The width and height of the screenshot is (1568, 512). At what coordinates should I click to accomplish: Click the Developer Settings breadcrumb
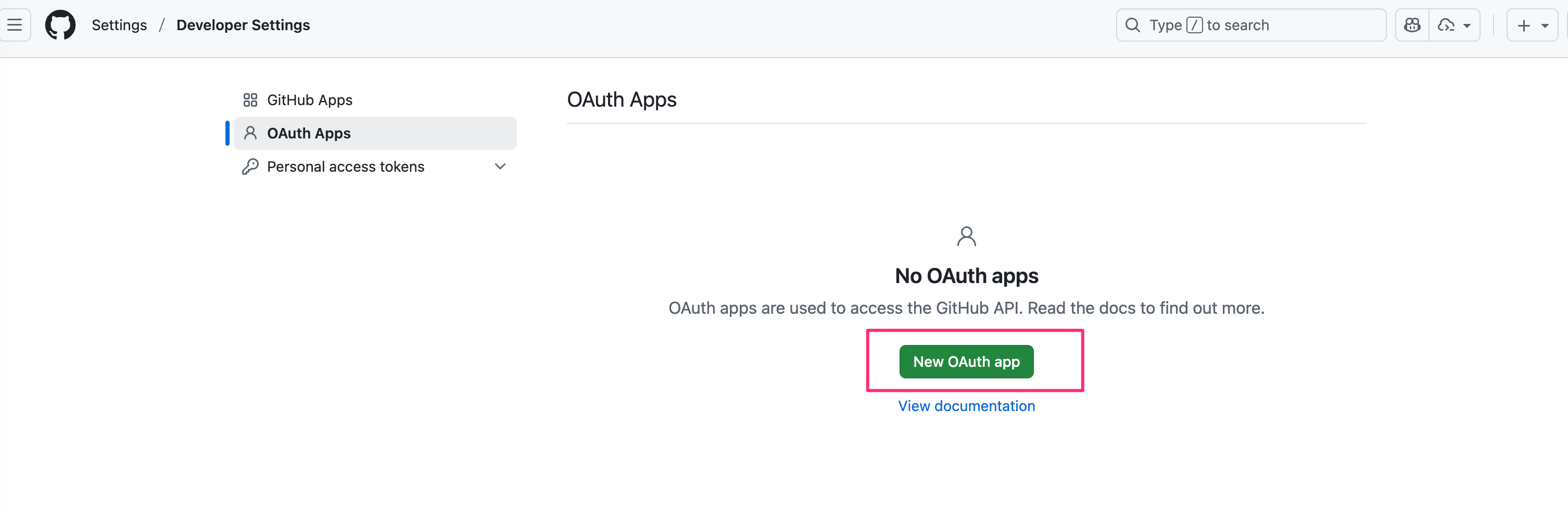point(243,25)
